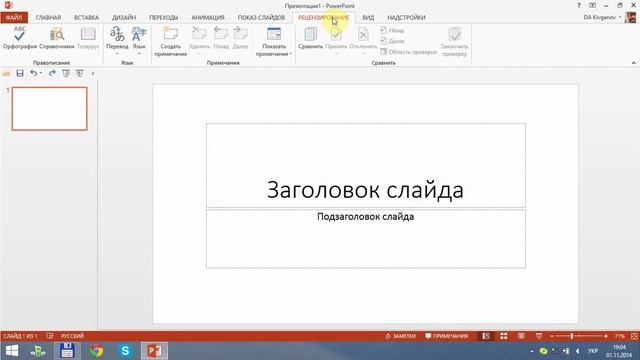This screenshot has width=640, height=360.
Task: Click the PowerPoint taskbar icon
Action: [154, 351]
